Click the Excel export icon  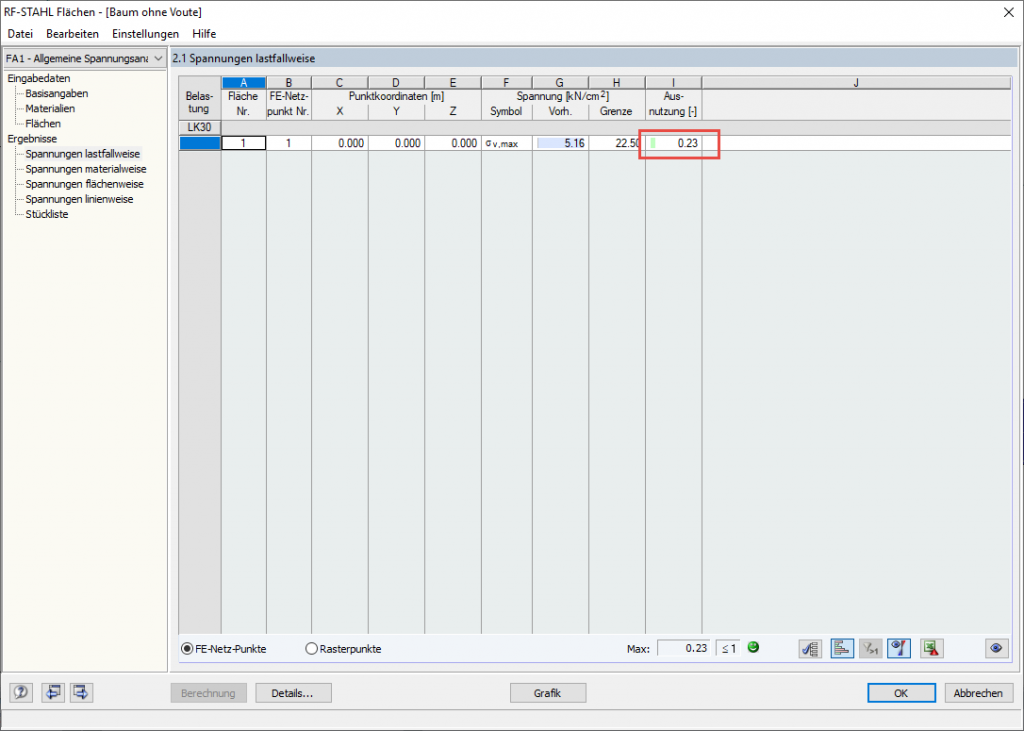931,649
